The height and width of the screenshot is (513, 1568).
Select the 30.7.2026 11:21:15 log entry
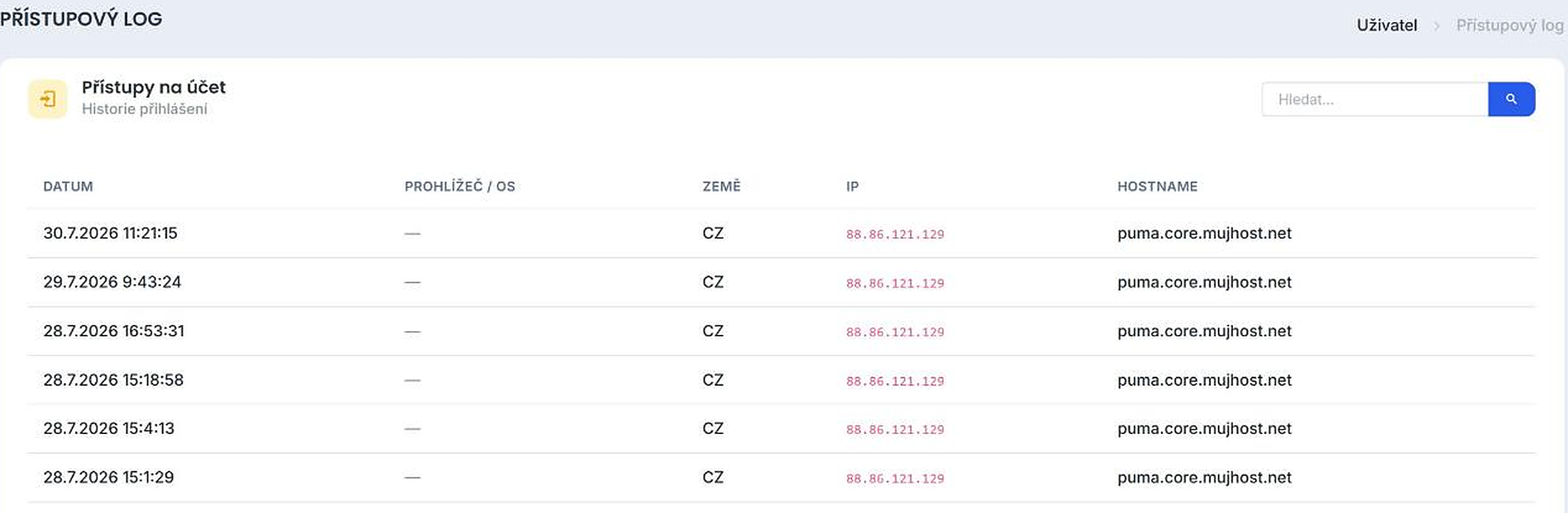(781, 233)
